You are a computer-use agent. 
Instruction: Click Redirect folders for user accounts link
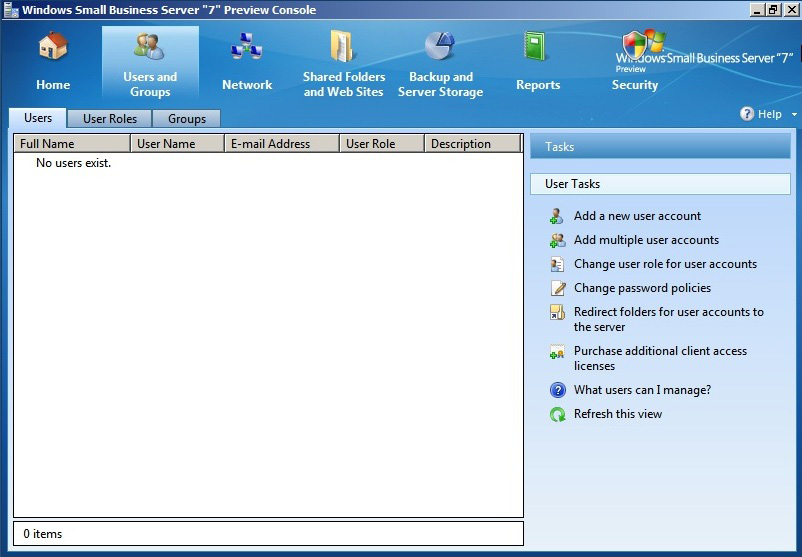(669, 319)
